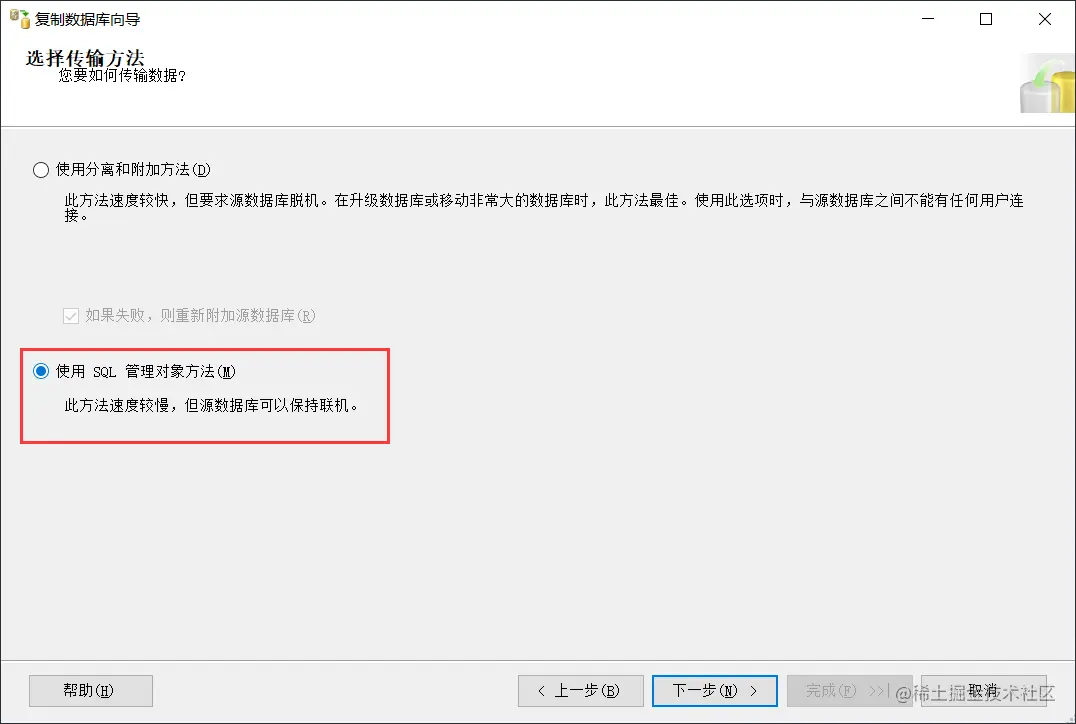Go back with the 上一步(B) button
The width and height of the screenshot is (1076, 724).
581,690
